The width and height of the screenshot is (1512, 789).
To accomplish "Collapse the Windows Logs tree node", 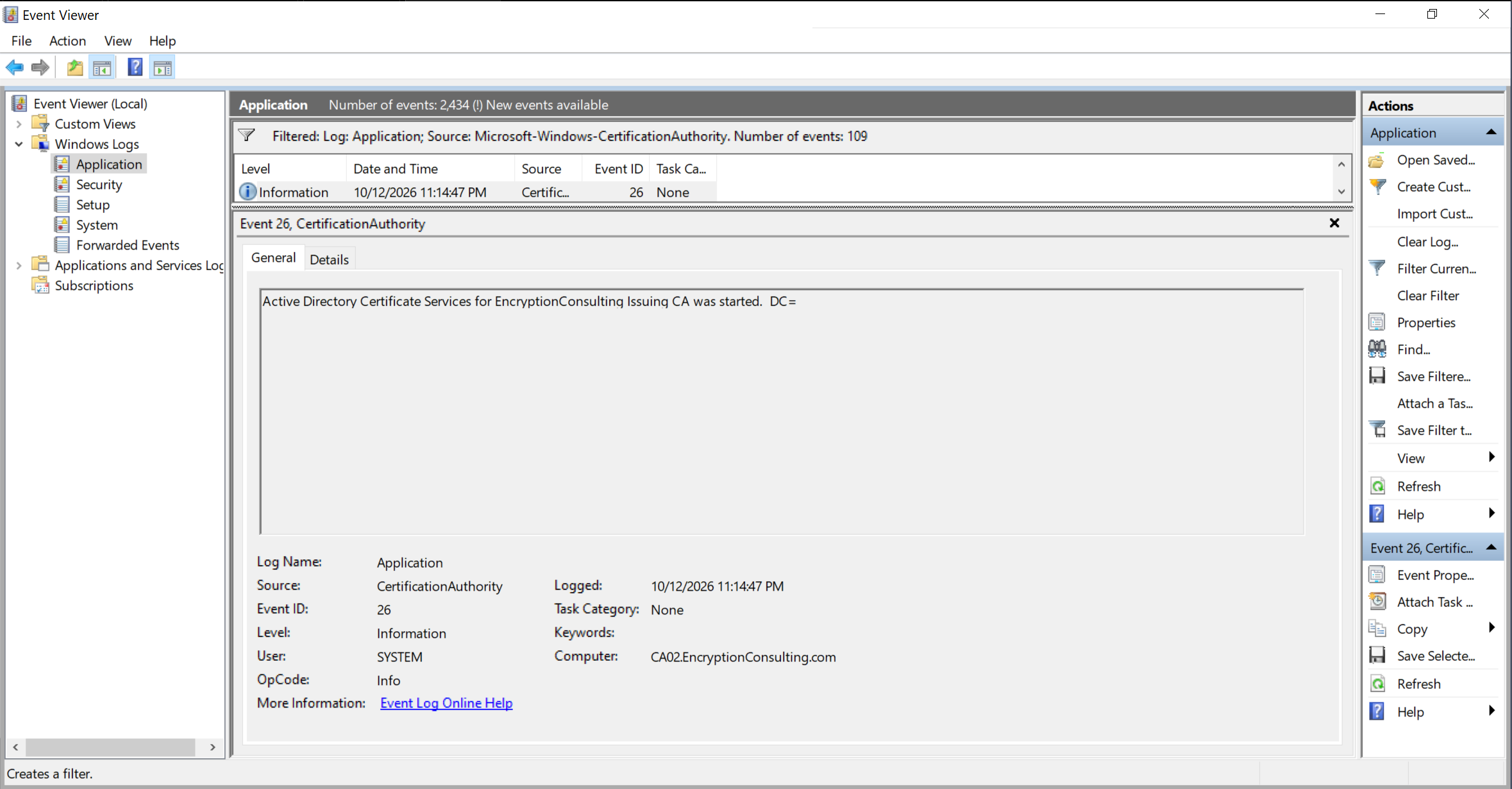I will point(19,144).
